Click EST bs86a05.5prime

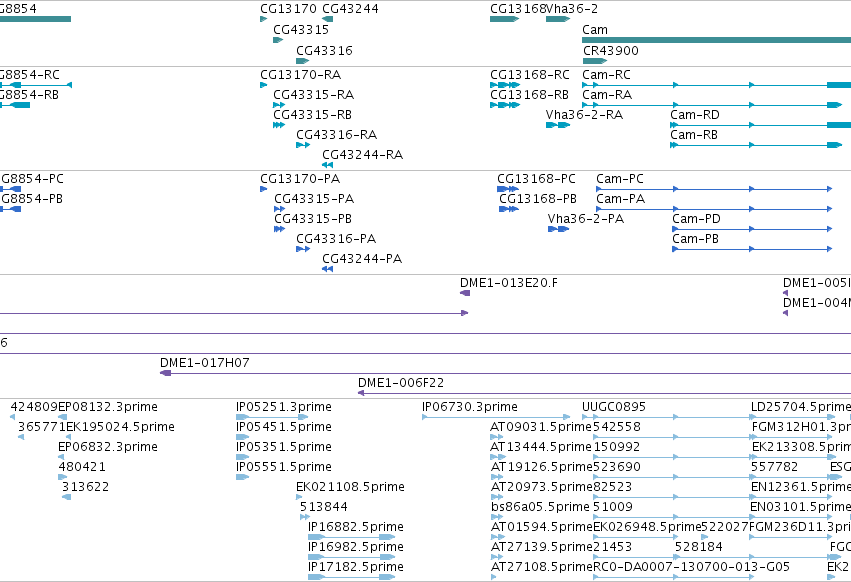pyautogui.click(x=497, y=517)
